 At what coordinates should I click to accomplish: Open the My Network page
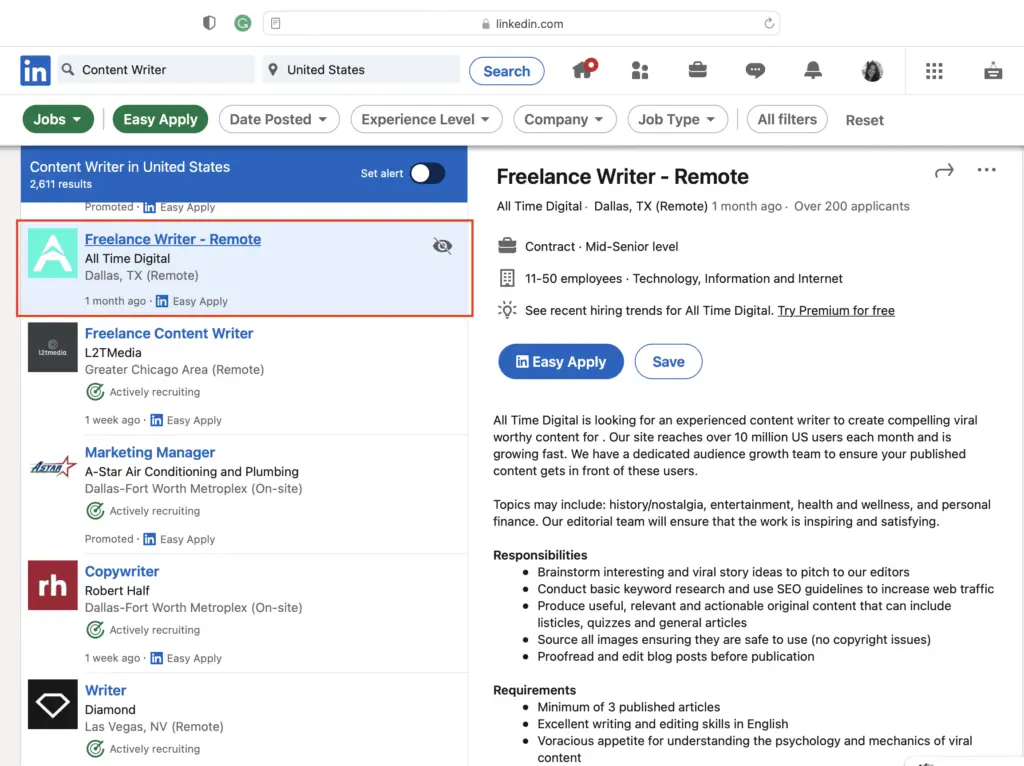(641, 70)
